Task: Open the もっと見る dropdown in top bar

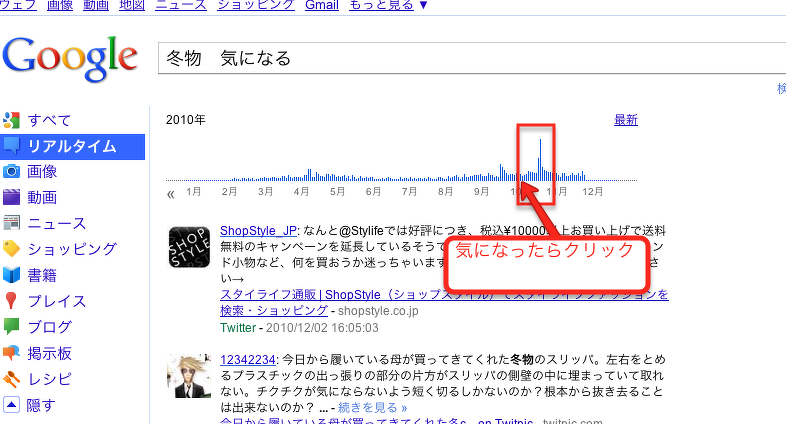Action: (x=388, y=5)
